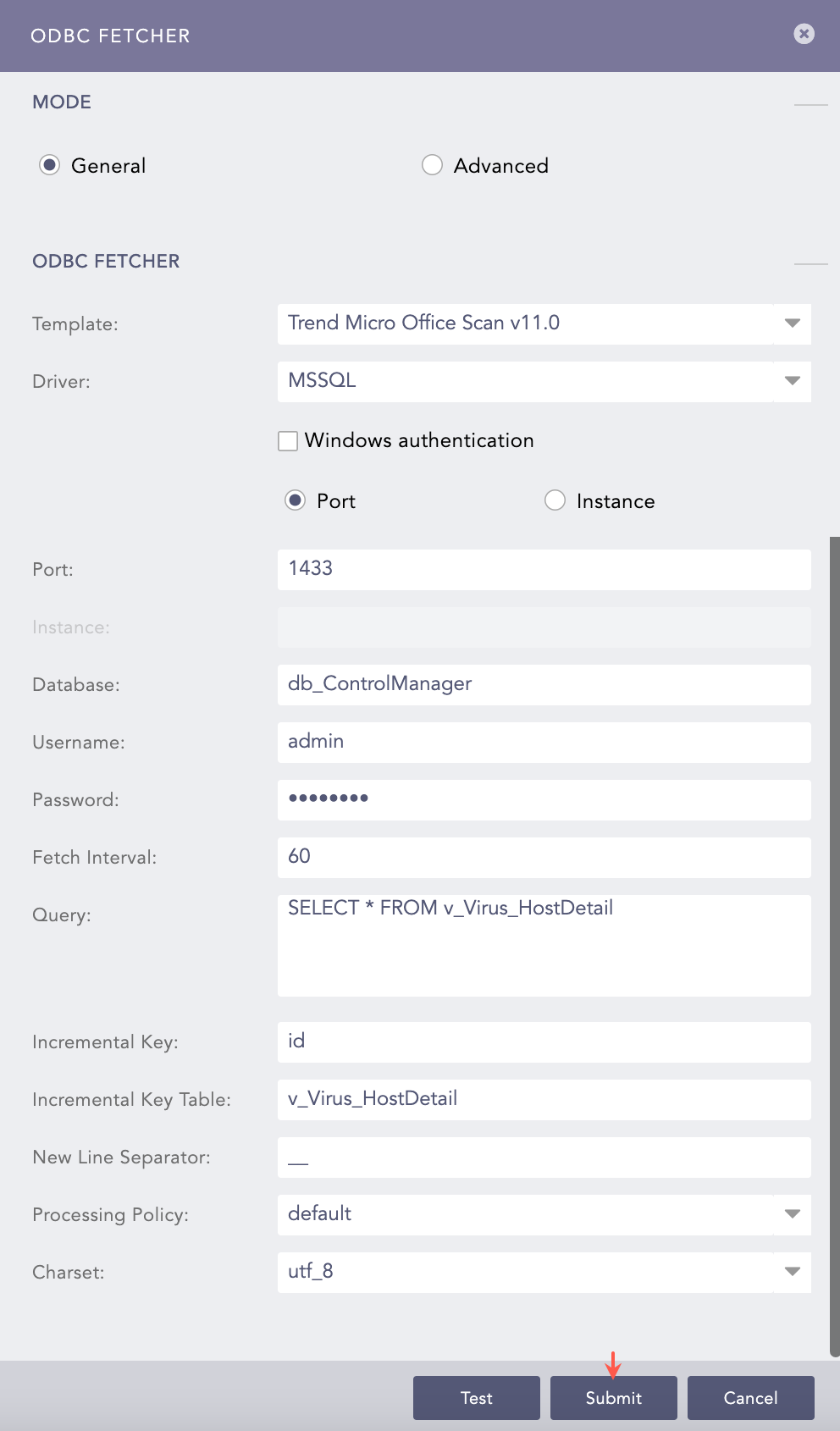This screenshot has height=1431, width=840.
Task: Open the Charset dropdown showing utf_8
Action: coord(792,1272)
